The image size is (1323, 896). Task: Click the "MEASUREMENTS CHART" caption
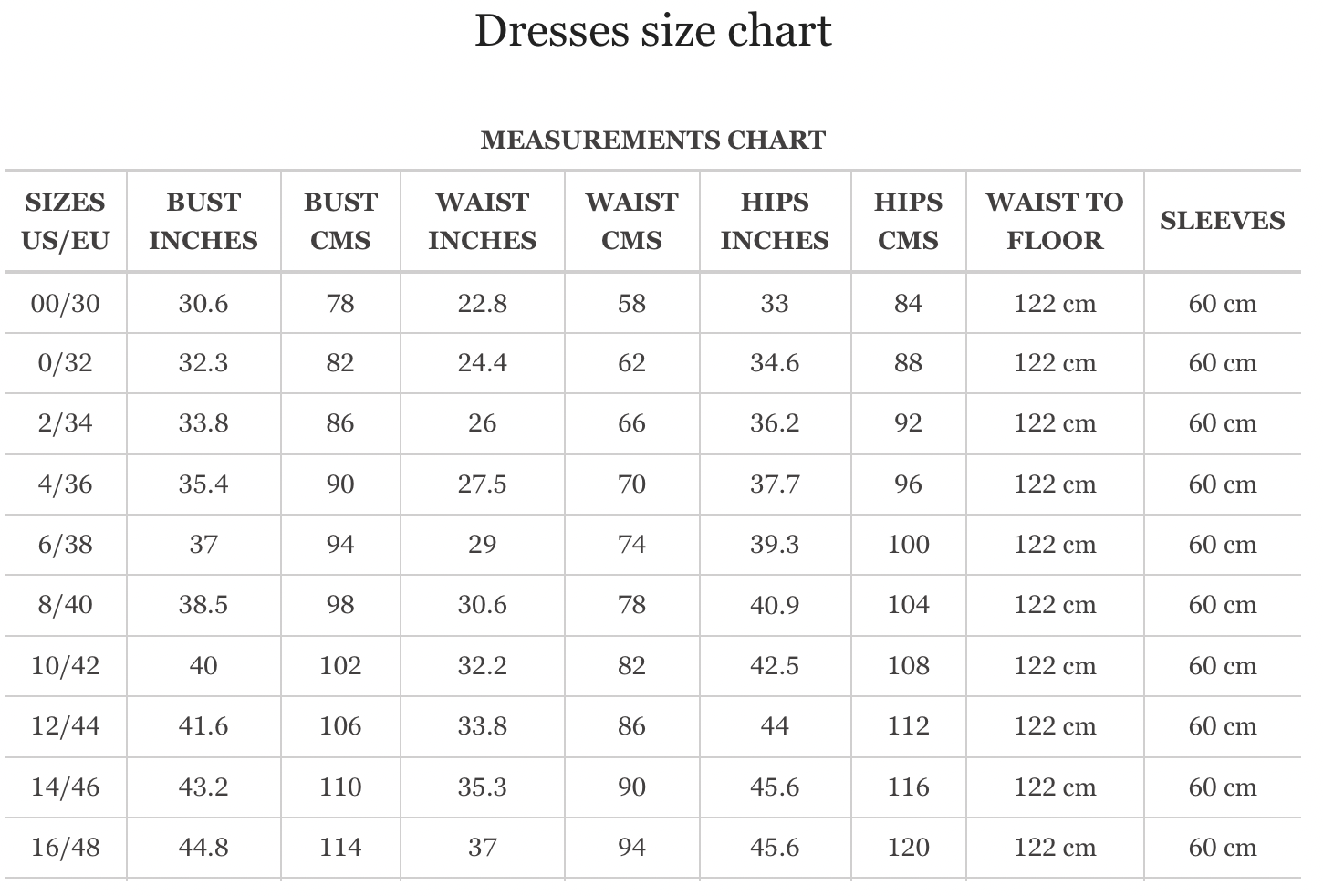(652, 140)
